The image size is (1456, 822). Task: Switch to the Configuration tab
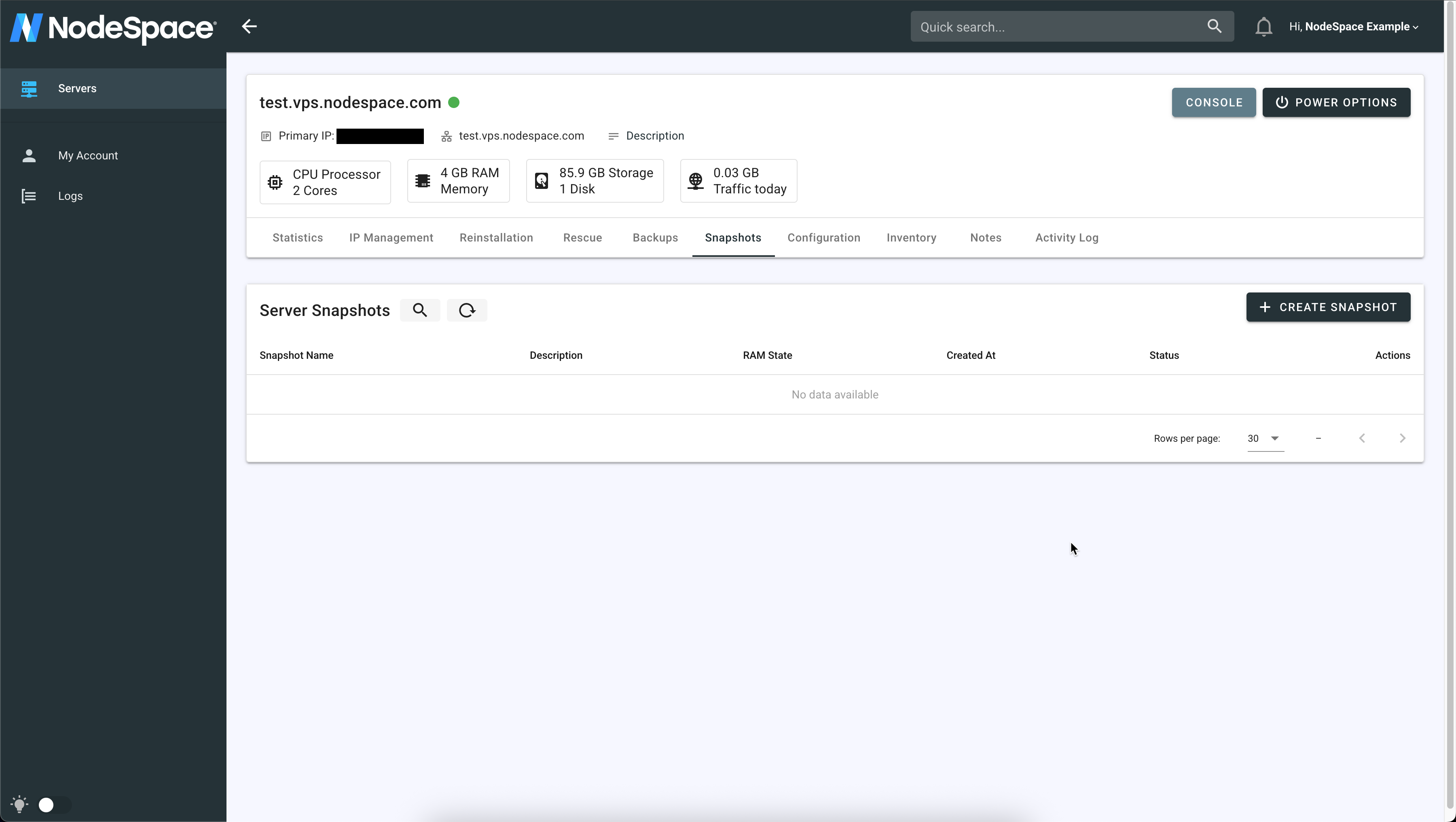pyautogui.click(x=823, y=238)
